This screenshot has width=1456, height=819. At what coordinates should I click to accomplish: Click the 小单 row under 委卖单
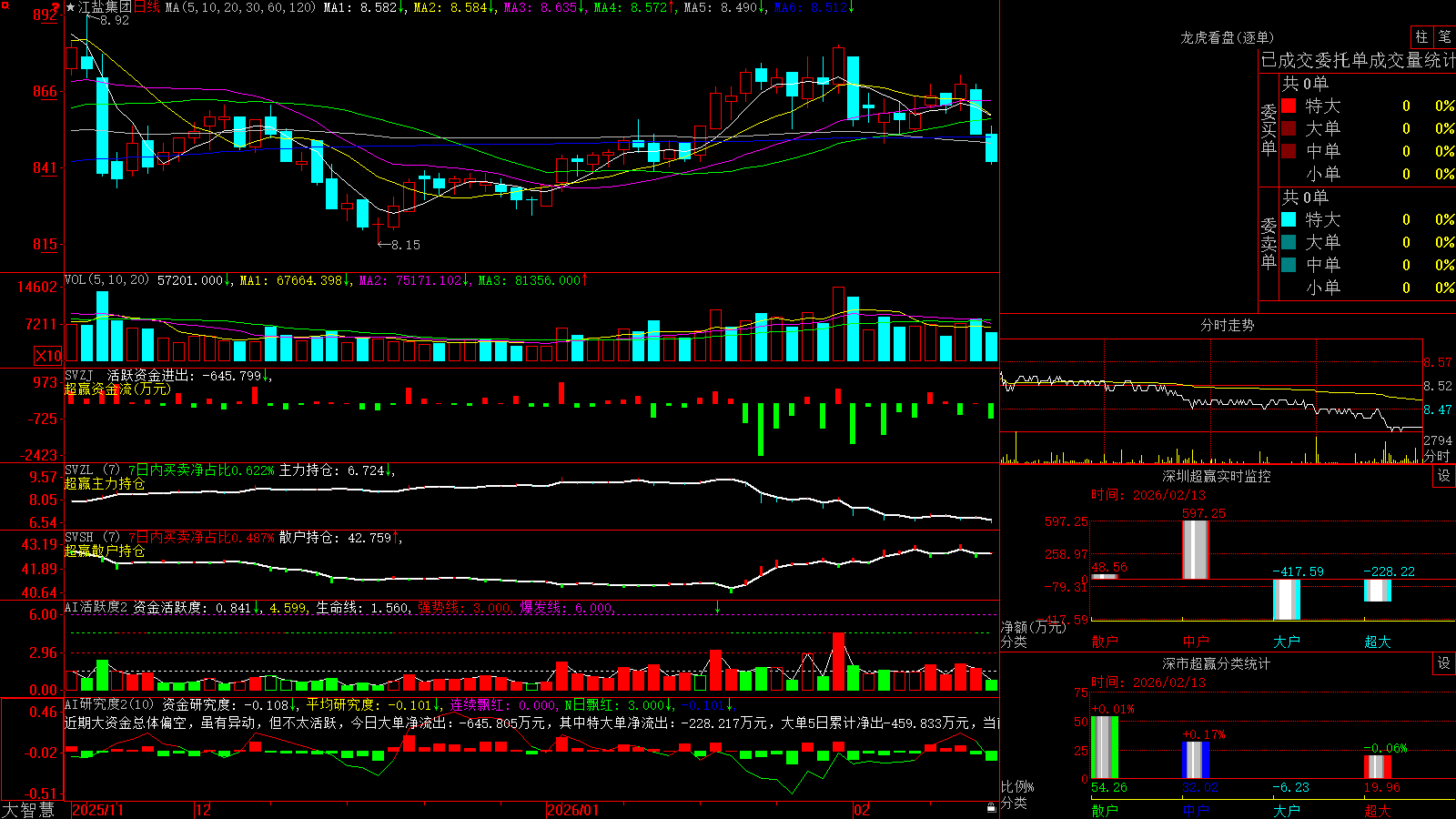pyautogui.click(x=1365, y=288)
